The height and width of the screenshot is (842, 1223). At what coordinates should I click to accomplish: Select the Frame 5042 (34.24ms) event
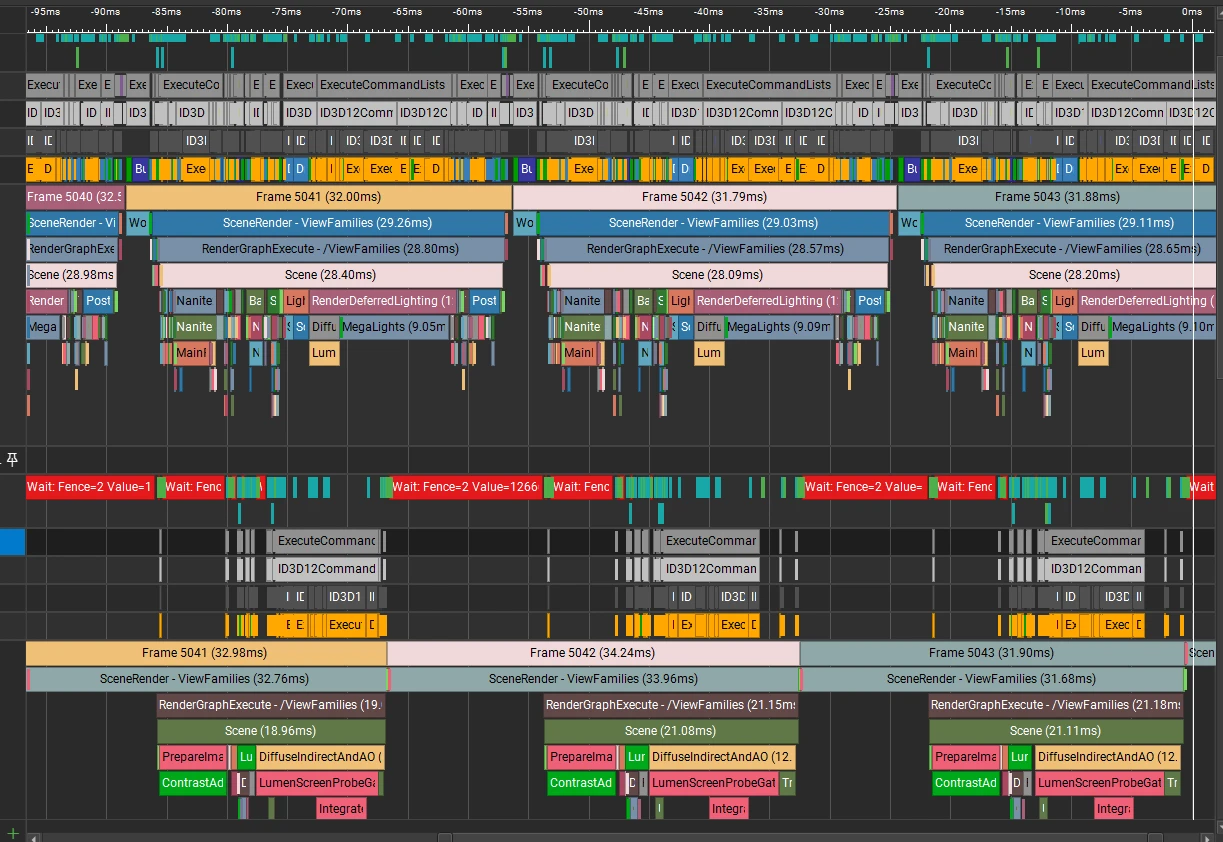pos(593,653)
